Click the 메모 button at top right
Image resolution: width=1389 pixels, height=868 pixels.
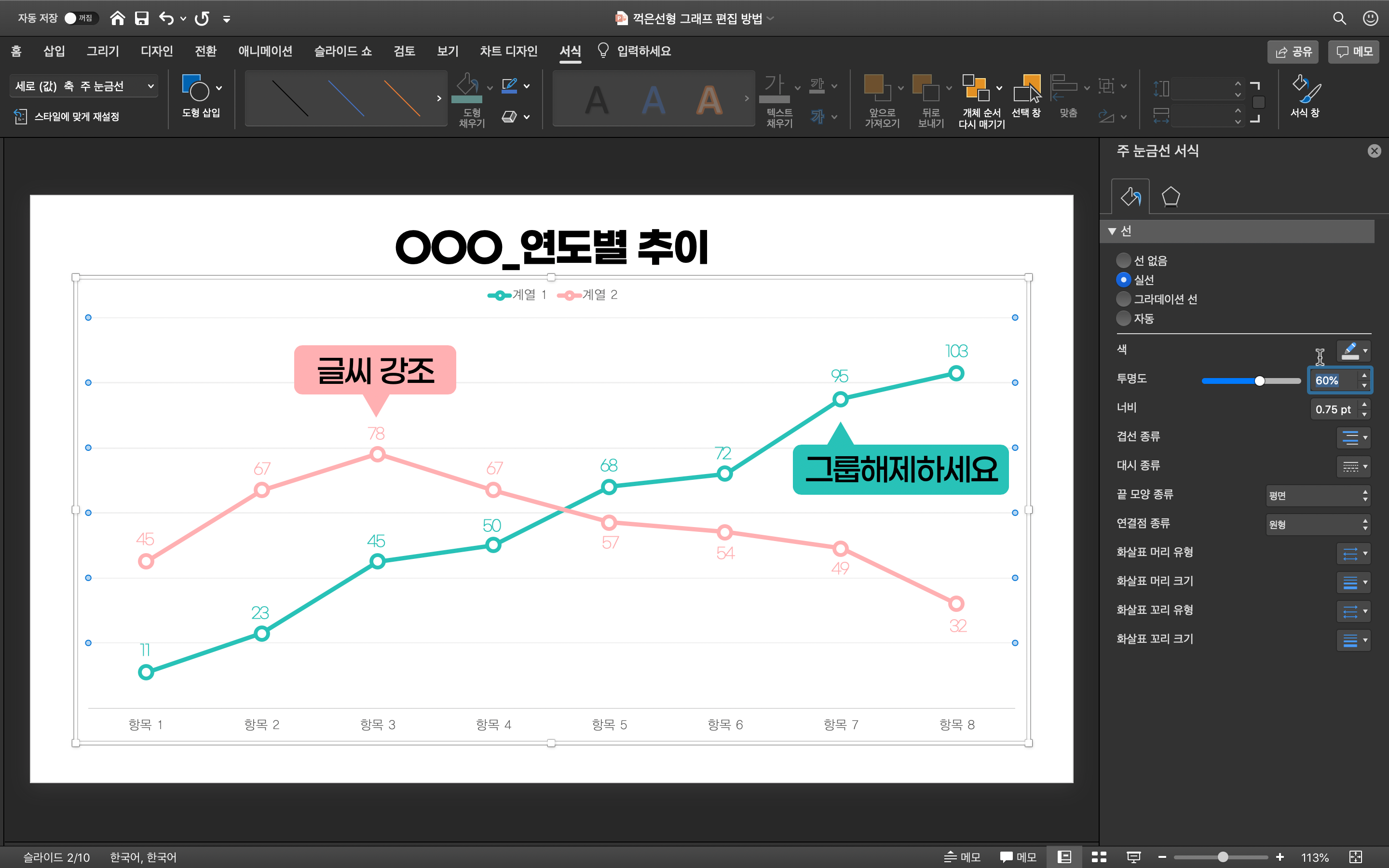(1353, 52)
